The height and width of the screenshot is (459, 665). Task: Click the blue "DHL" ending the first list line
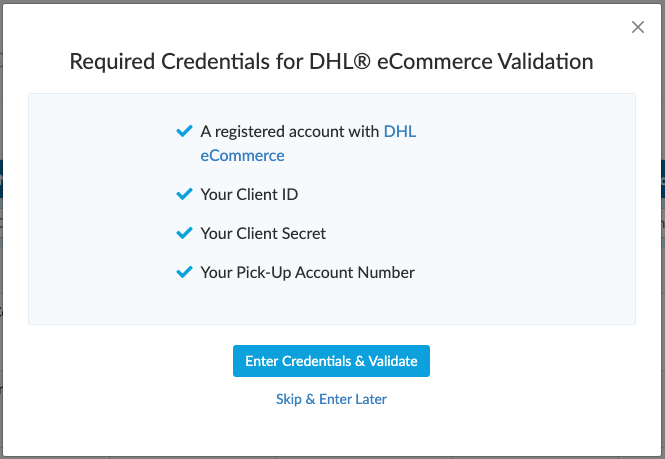pyautogui.click(x=400, y=131)
